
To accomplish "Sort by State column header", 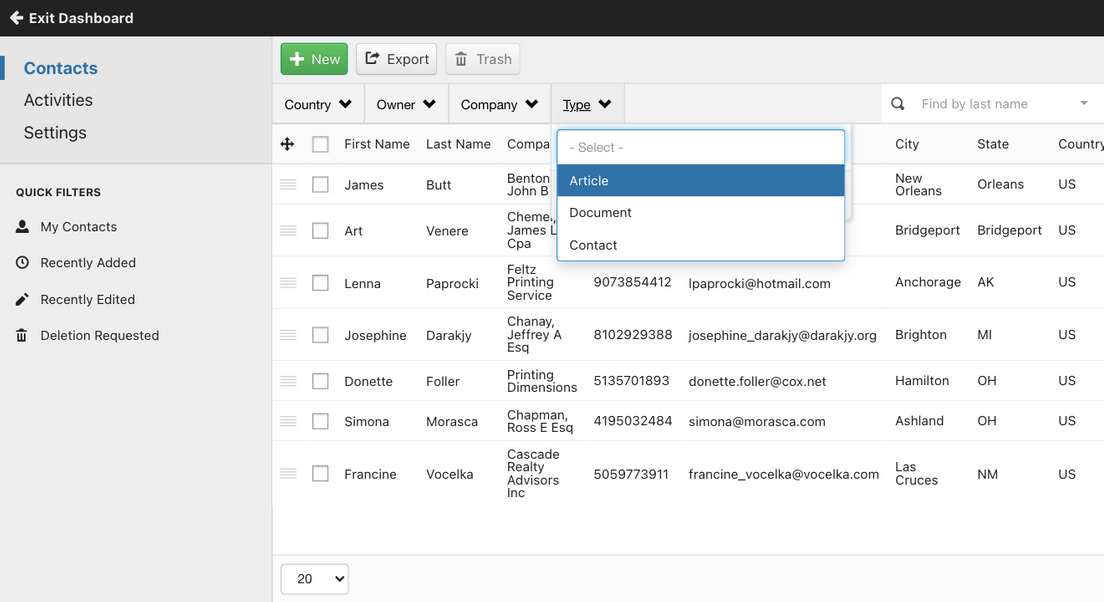I will pos(993,144).
